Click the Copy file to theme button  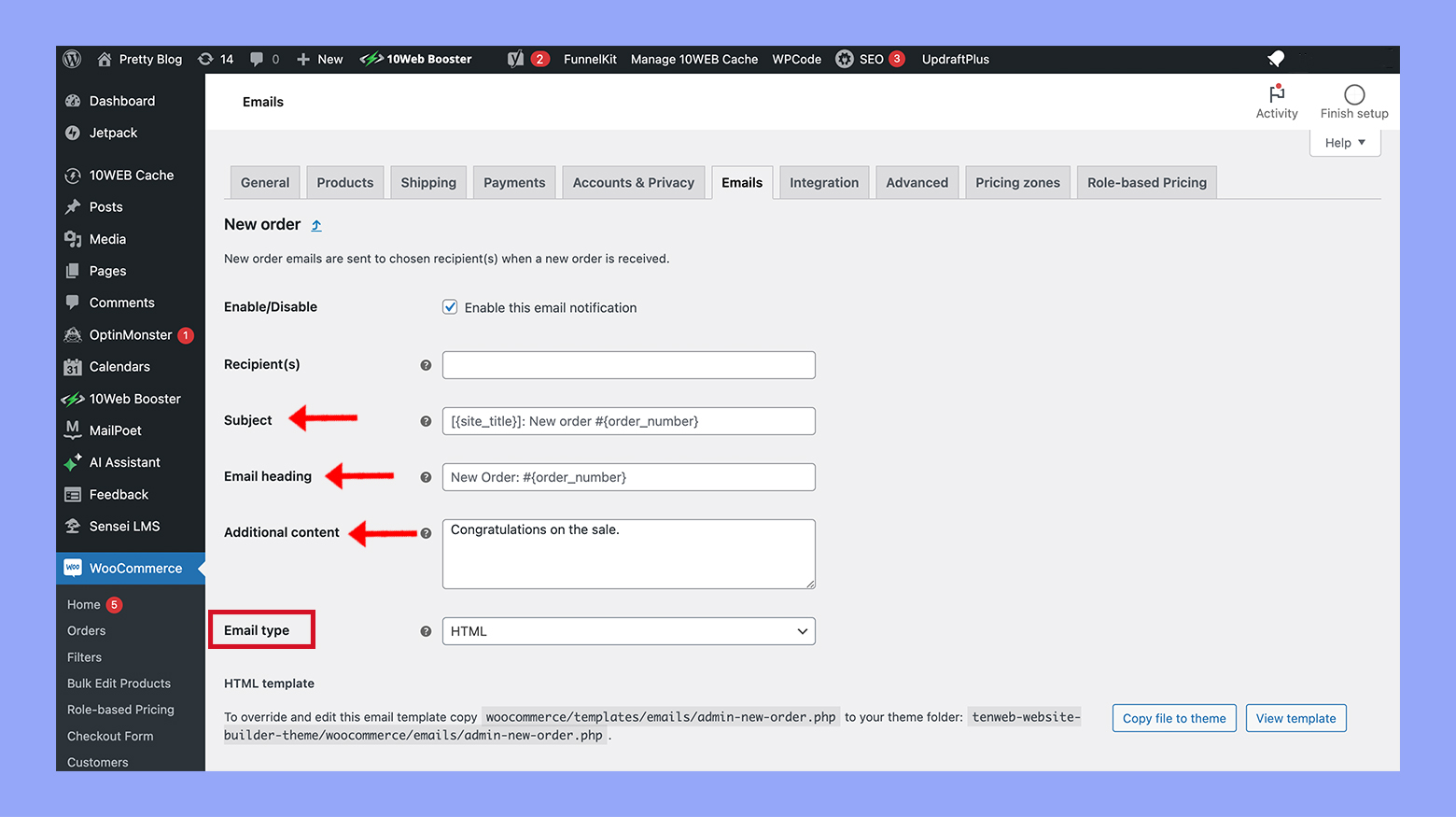tap(1174, 718)
